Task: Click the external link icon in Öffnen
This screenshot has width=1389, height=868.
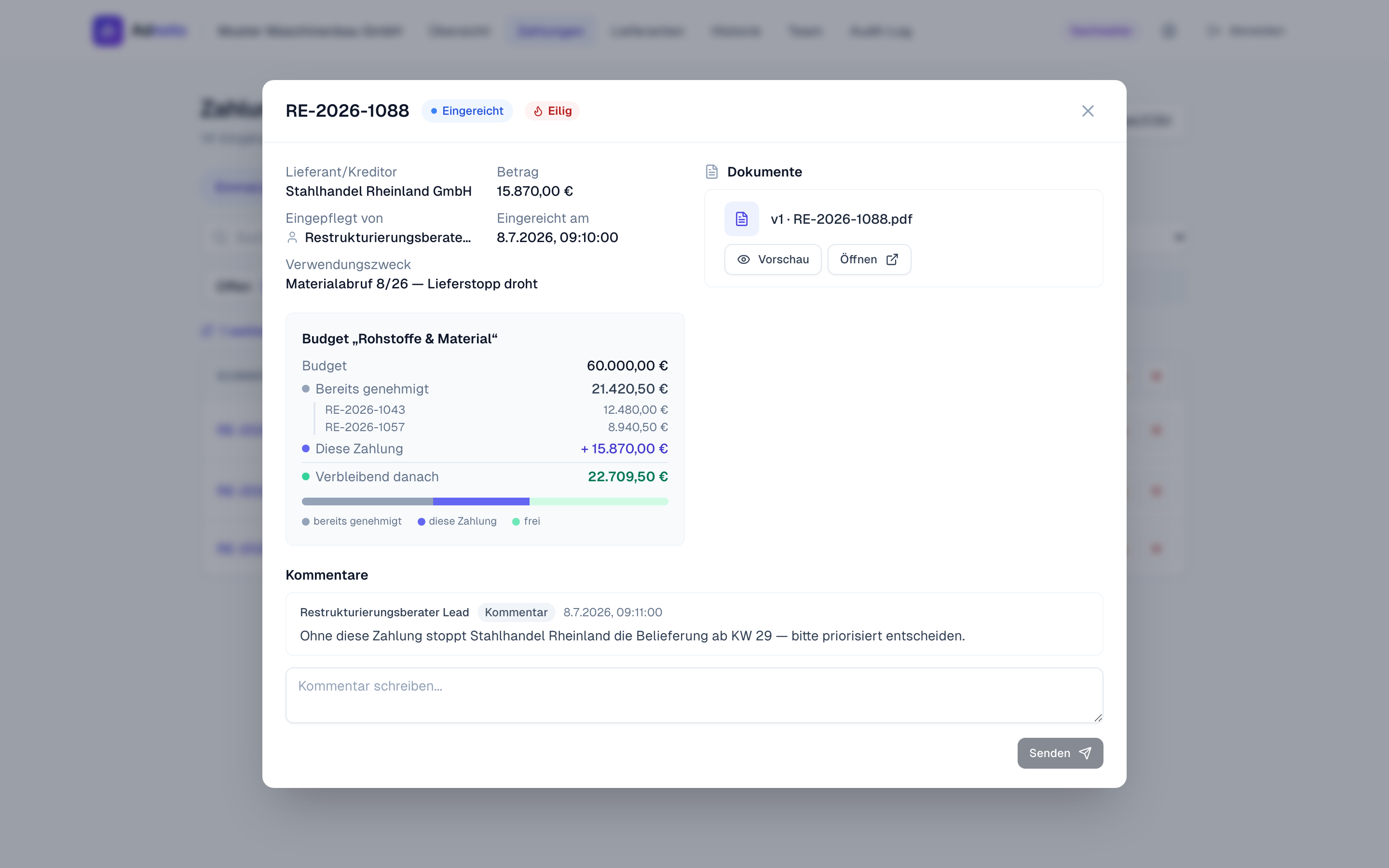Action: [x=892, y=259]
